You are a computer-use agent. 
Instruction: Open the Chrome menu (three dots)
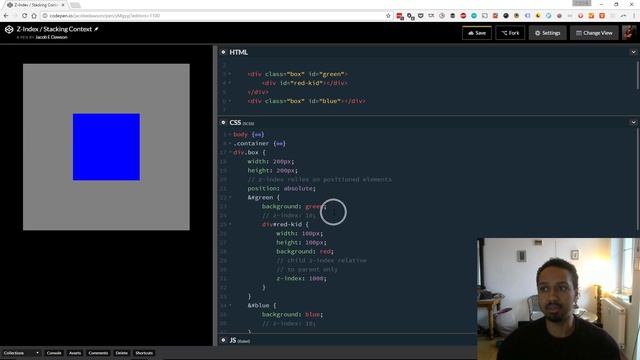click(x=634, y=16)
